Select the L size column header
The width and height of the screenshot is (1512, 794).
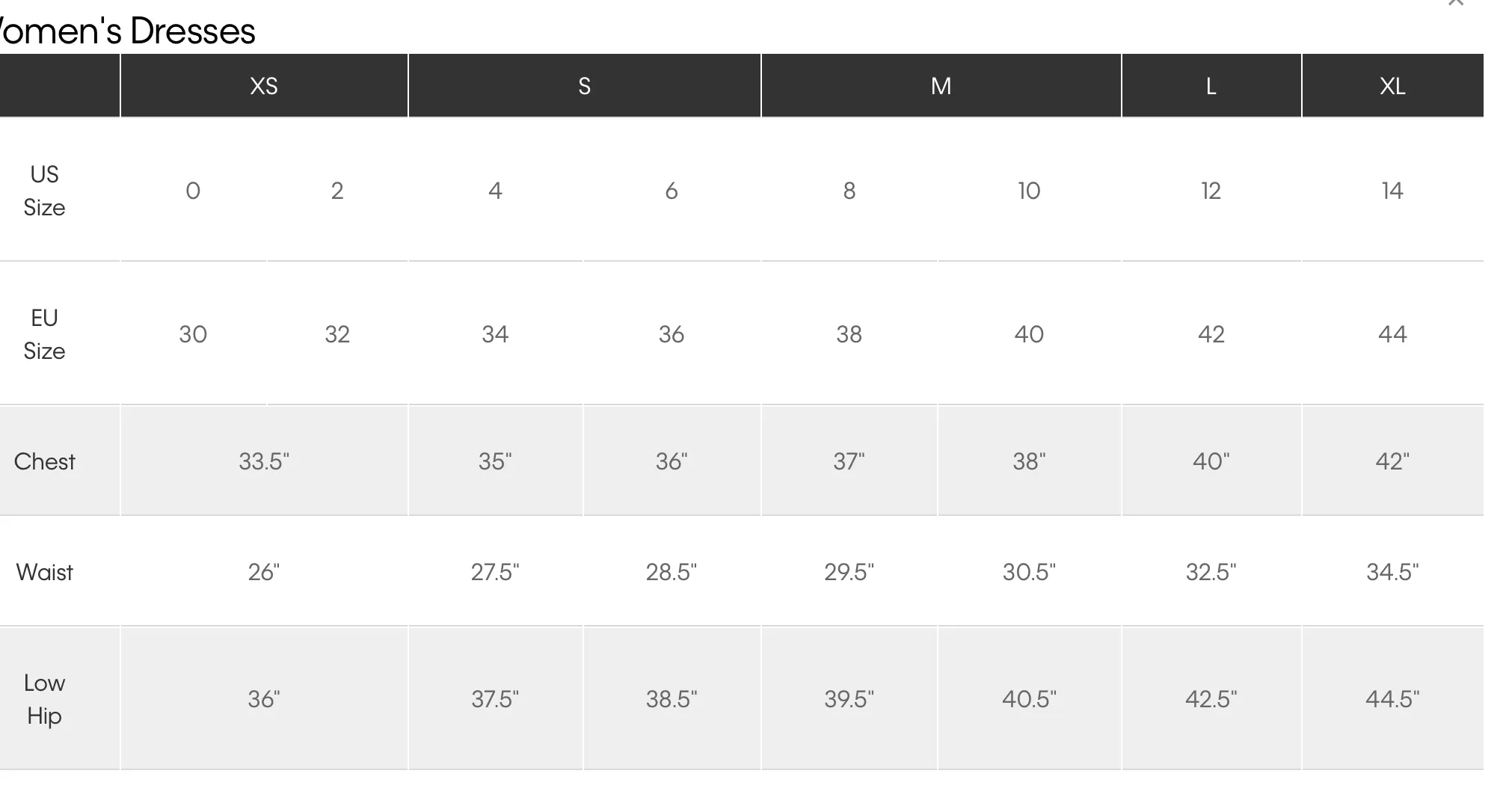point(1211,85)
